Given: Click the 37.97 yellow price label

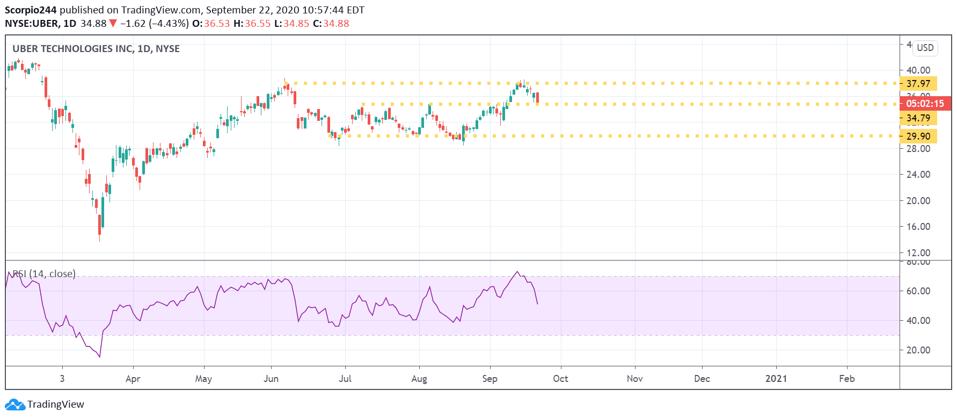Looking at the screenshot, I should tap(917, 83).
